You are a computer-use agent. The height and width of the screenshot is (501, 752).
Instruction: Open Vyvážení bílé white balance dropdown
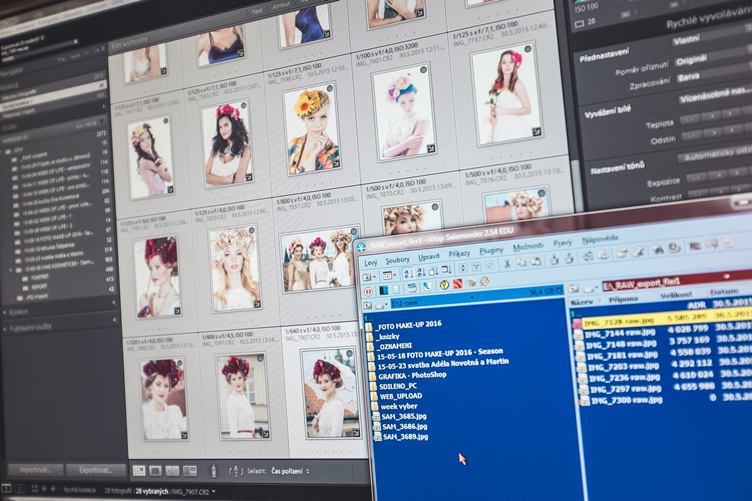pyautogui.click(x=715, y=96)
